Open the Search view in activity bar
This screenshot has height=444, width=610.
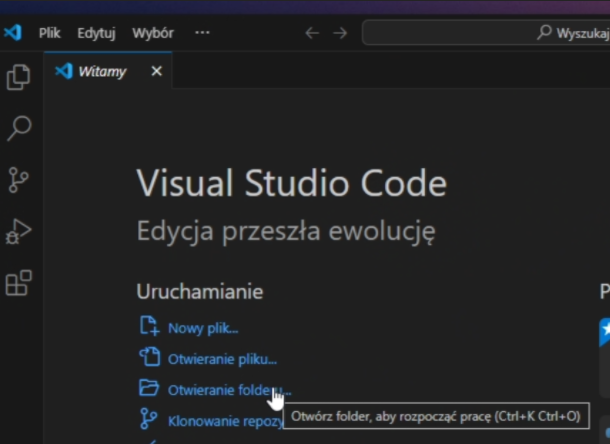(x=18, y=128)
